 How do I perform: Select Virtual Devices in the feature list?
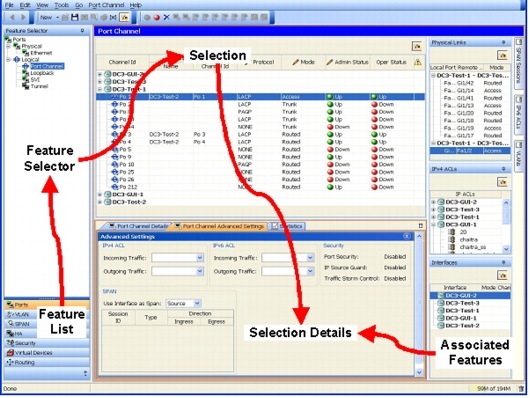(x=47, y=353)
